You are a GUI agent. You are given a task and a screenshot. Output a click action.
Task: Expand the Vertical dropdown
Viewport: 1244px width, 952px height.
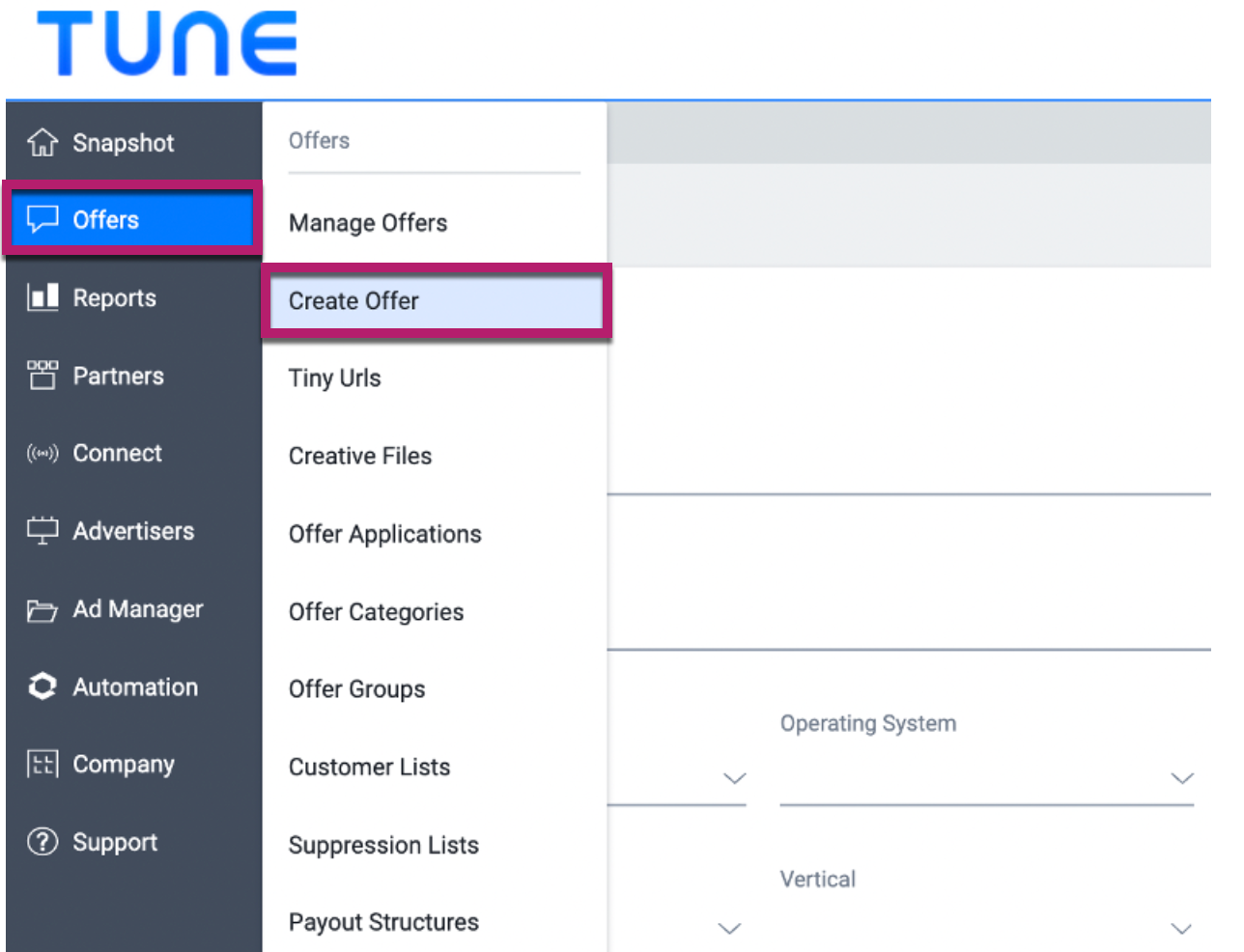[x=987, y=928]
